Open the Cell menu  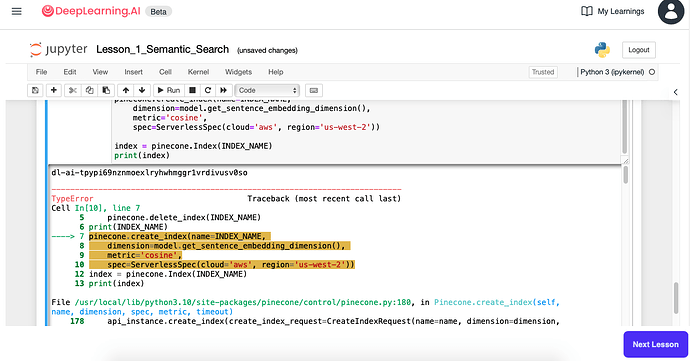point(165,72)
